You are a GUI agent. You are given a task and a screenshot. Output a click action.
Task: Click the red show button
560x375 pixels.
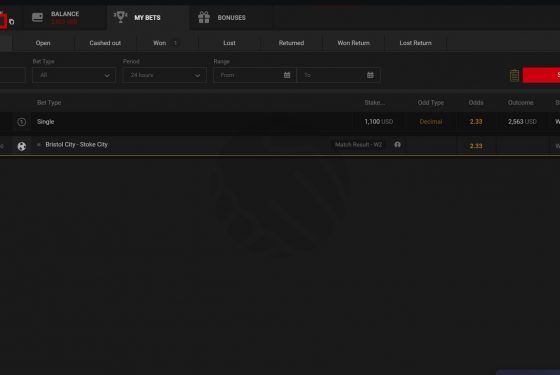[541, 75]
